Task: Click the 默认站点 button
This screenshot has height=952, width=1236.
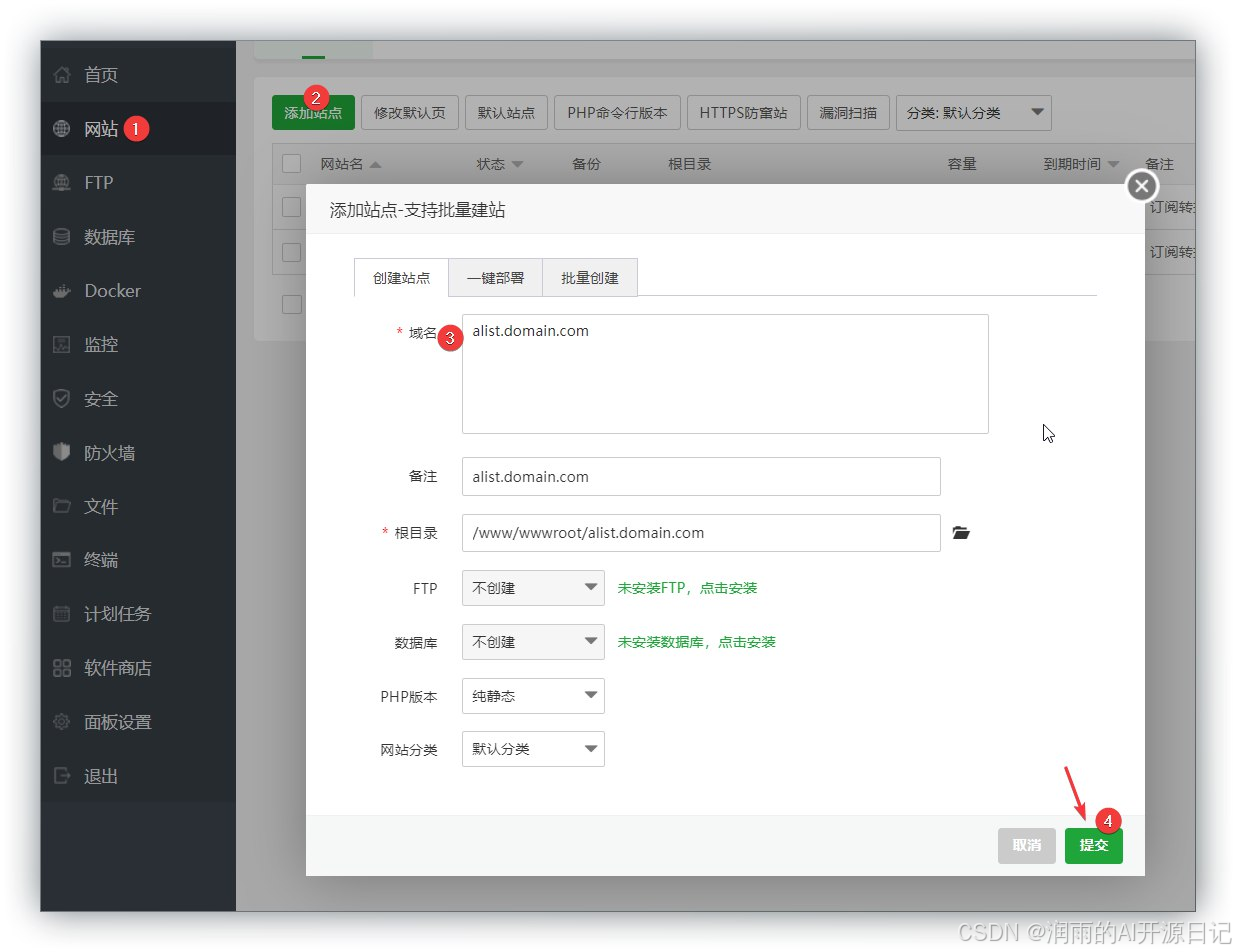Action: [506, 113]
